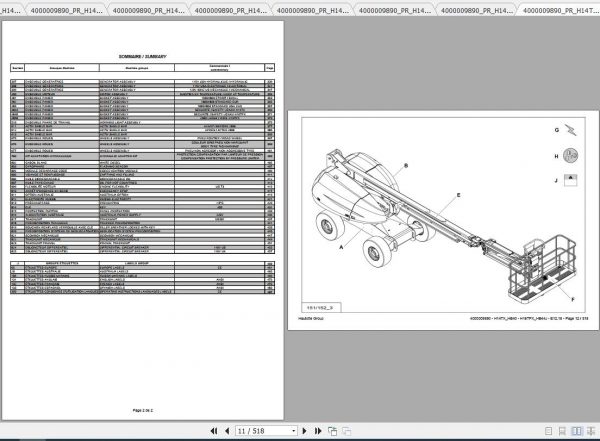
Task: Click callout label A near the wheels
Action: [341, 247]
